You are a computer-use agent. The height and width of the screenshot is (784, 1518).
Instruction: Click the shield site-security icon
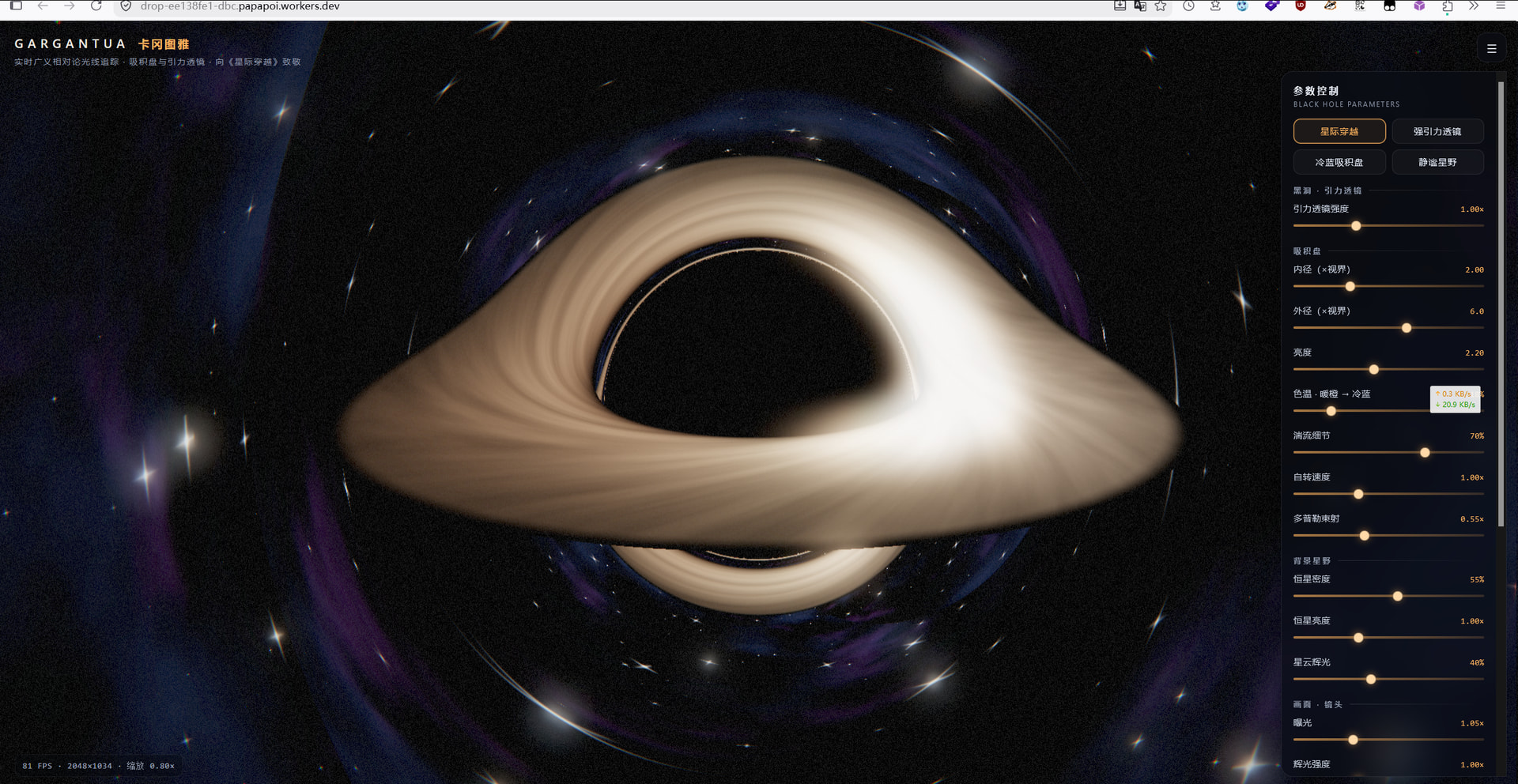click(126, 6)
